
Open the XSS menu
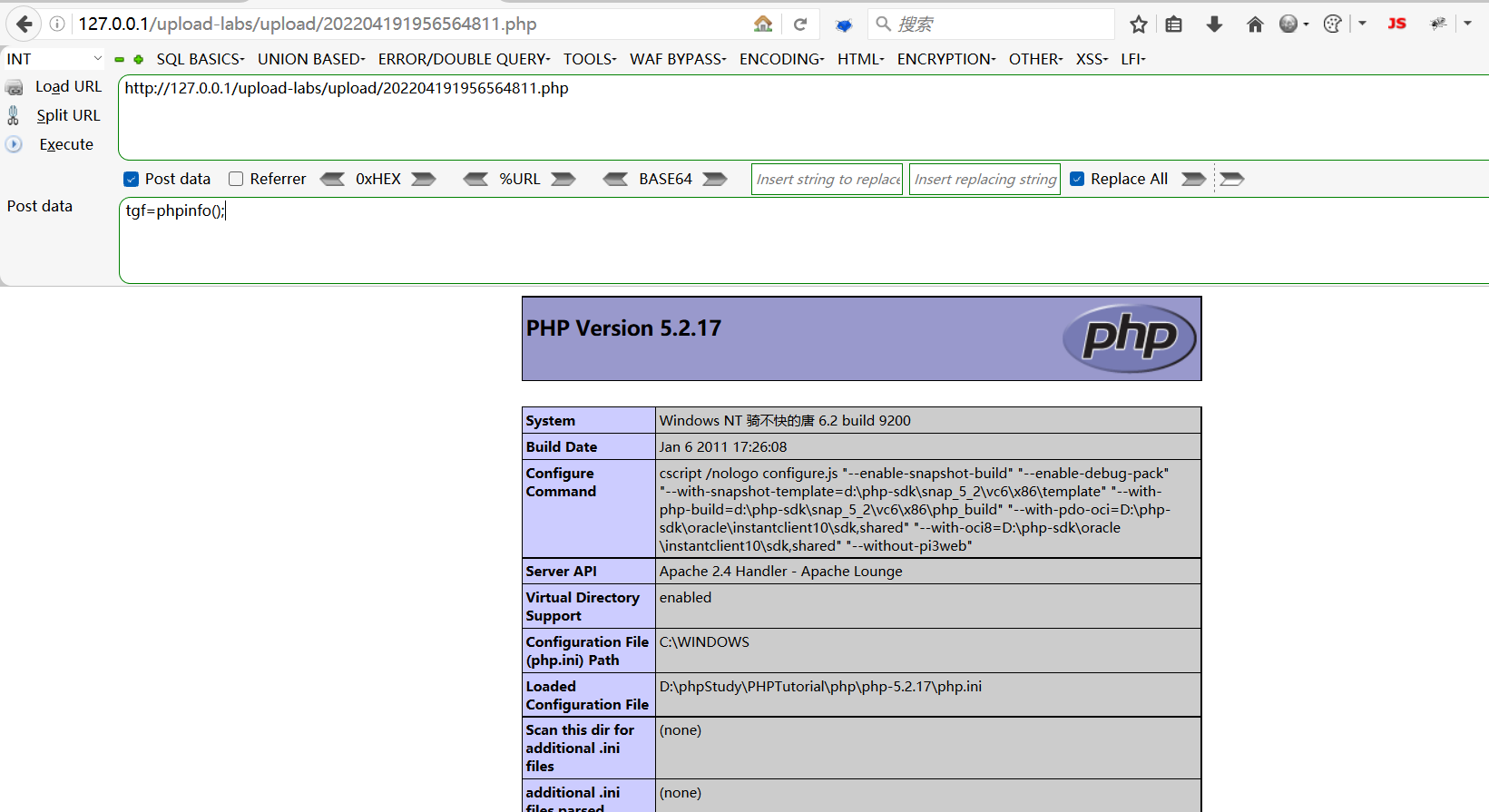tap(1092, 59)
